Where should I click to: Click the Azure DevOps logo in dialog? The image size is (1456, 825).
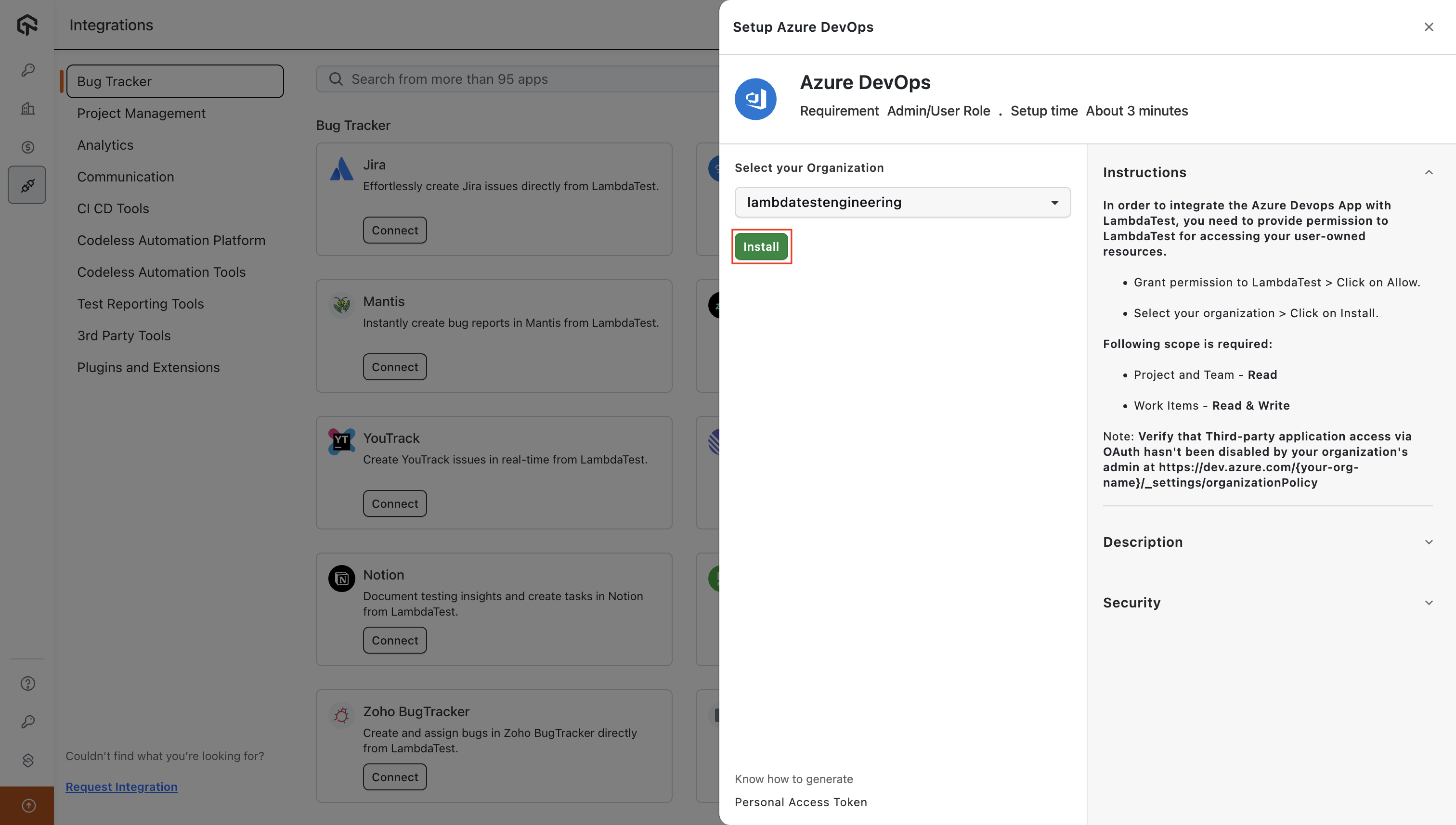[755, 98]
